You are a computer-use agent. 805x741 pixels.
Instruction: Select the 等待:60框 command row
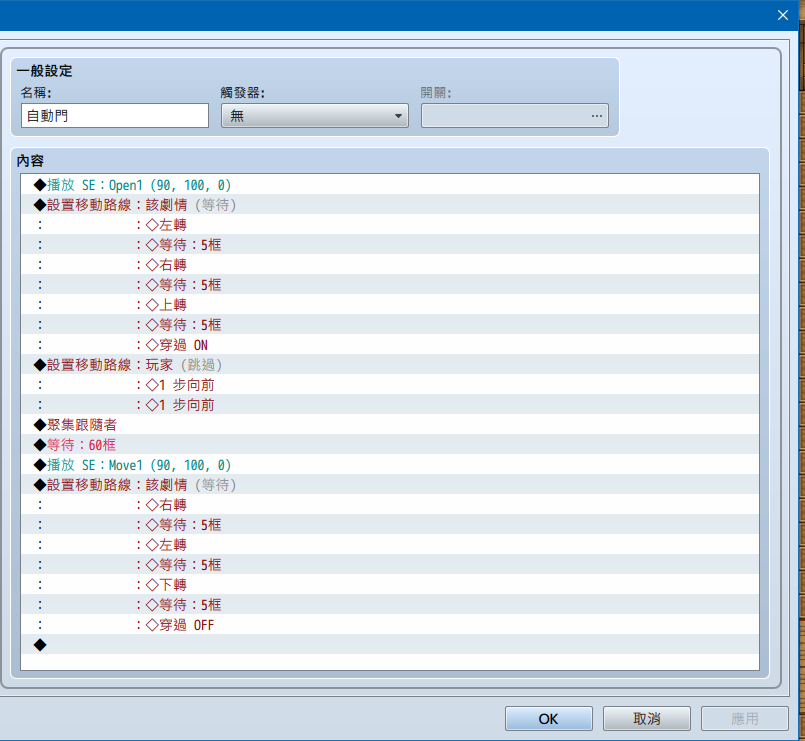tap(390, 445)
